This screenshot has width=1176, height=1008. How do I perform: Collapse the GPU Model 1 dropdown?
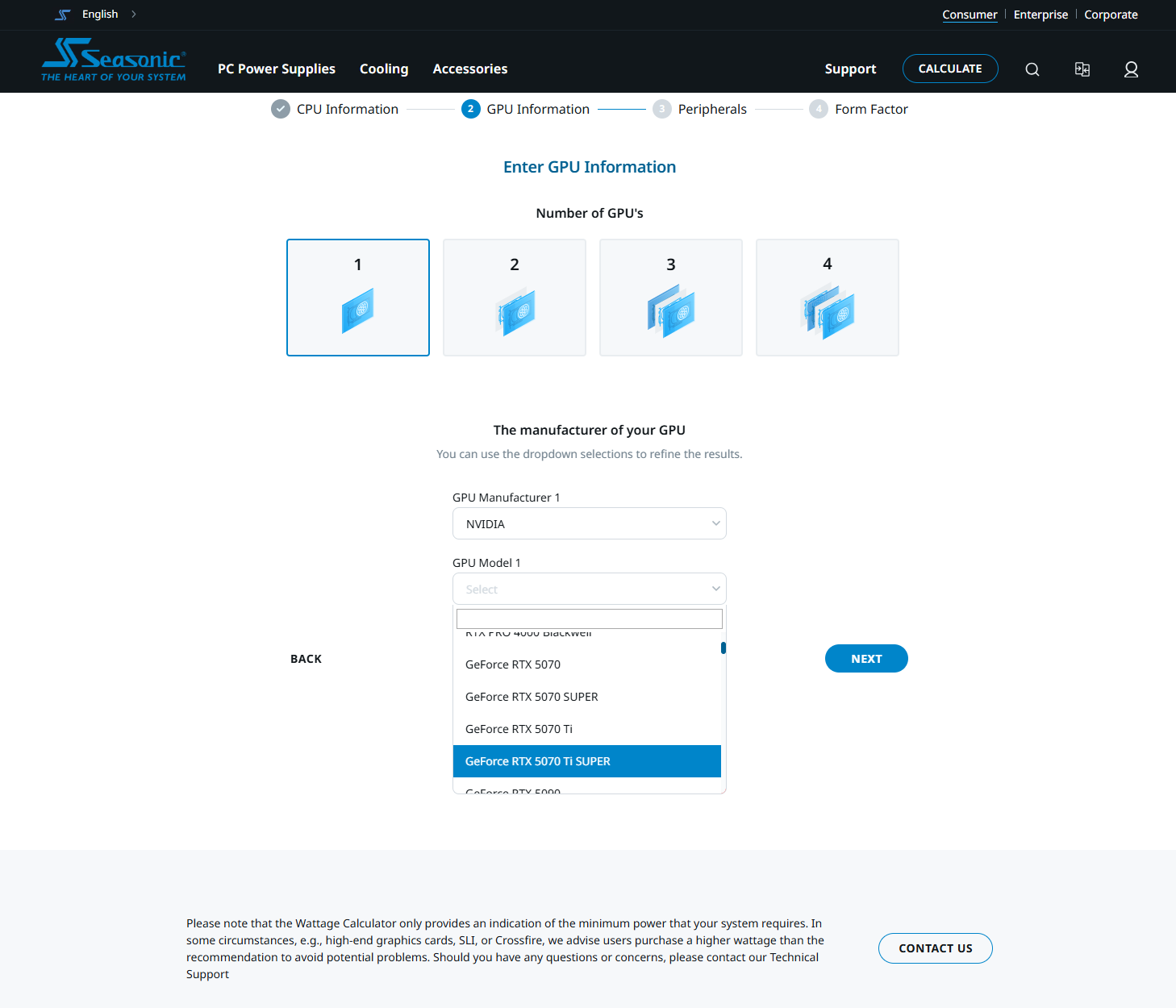click(589, 589)
